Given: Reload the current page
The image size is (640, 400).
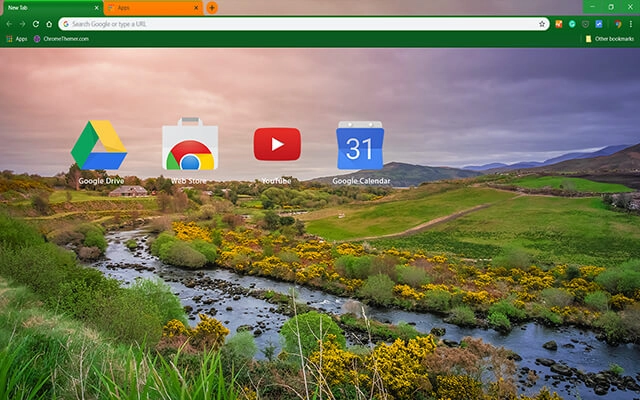Looking at the screenshot, I should 36,24.
